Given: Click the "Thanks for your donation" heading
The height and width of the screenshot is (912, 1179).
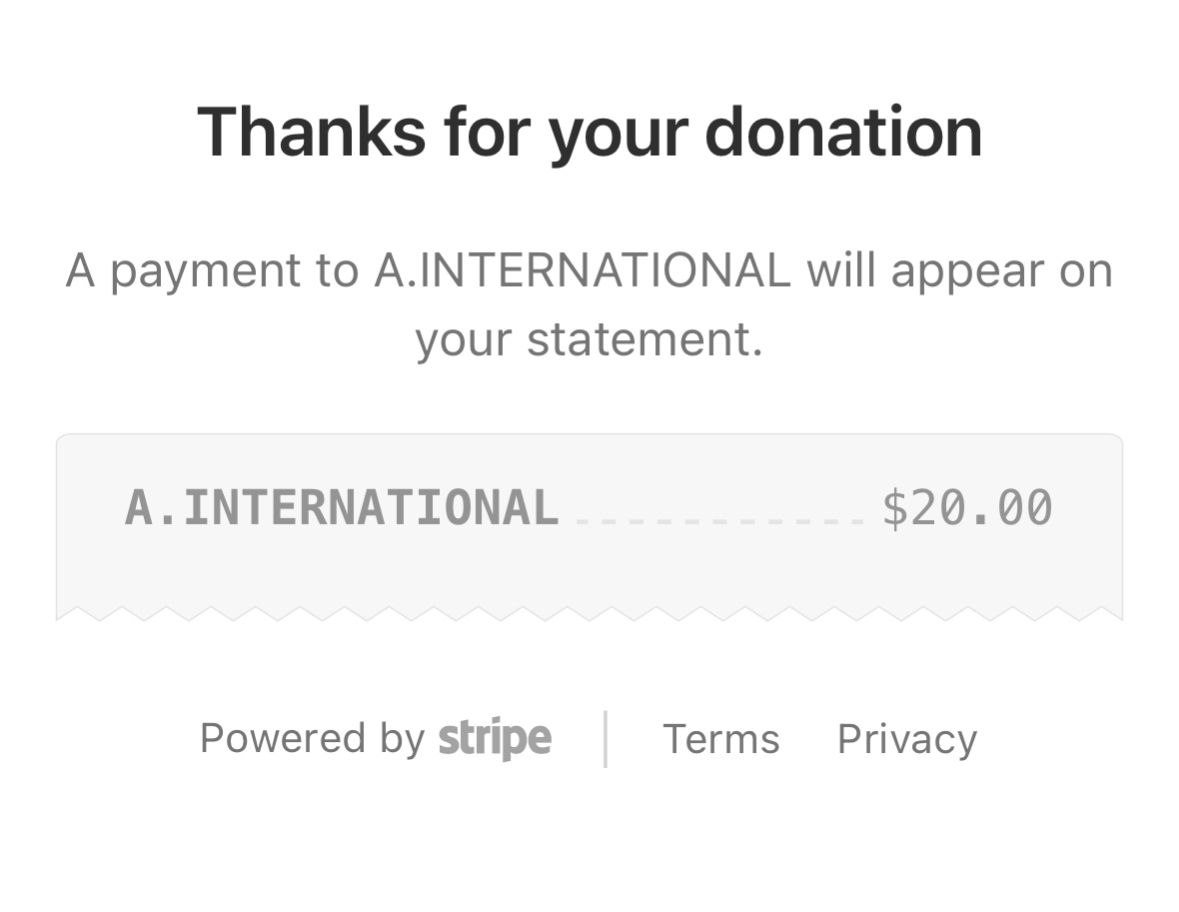Looking at the screenshot, I should (x=589, y=133).
